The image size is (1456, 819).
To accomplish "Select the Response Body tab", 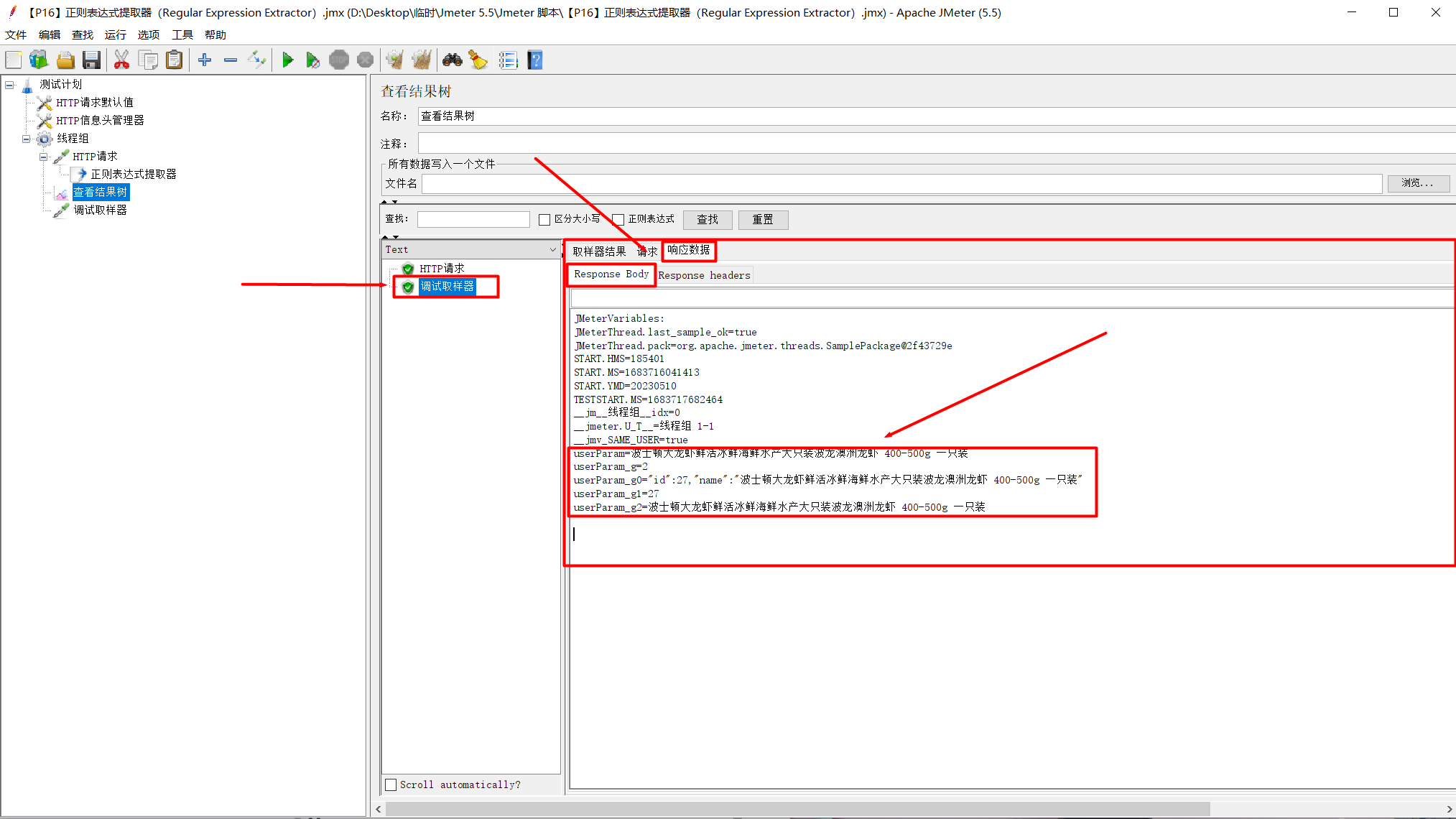I will pyautogui.click(x=611, y=274).
